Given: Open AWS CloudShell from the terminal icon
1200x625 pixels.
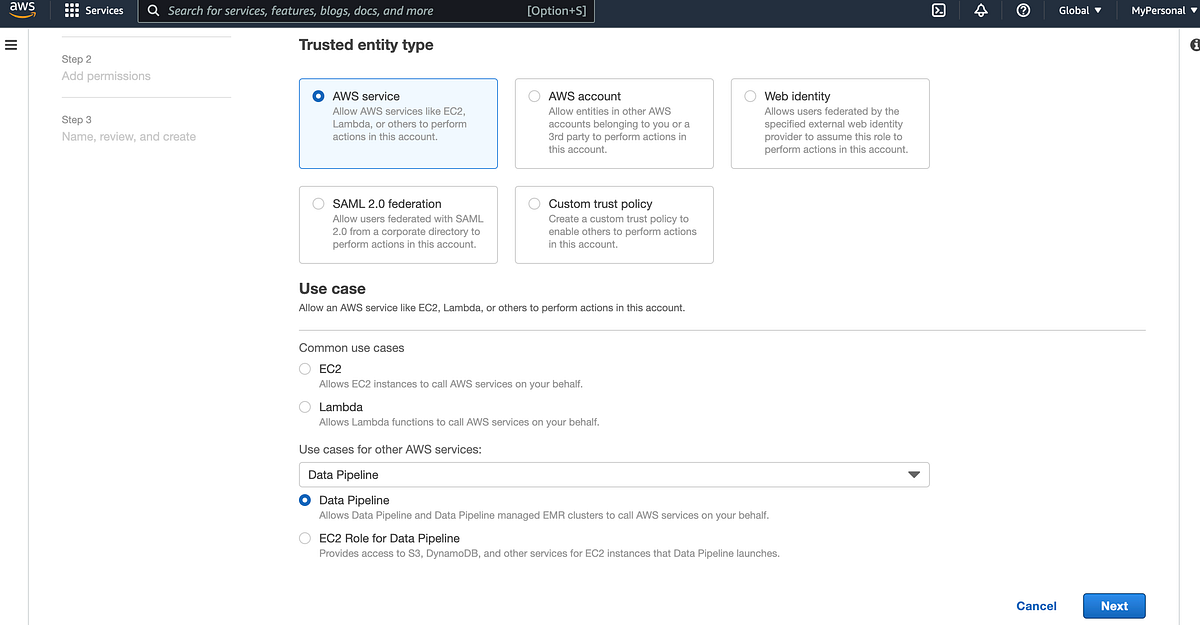Looking at the screenshot, I should (x=938, y=11).
